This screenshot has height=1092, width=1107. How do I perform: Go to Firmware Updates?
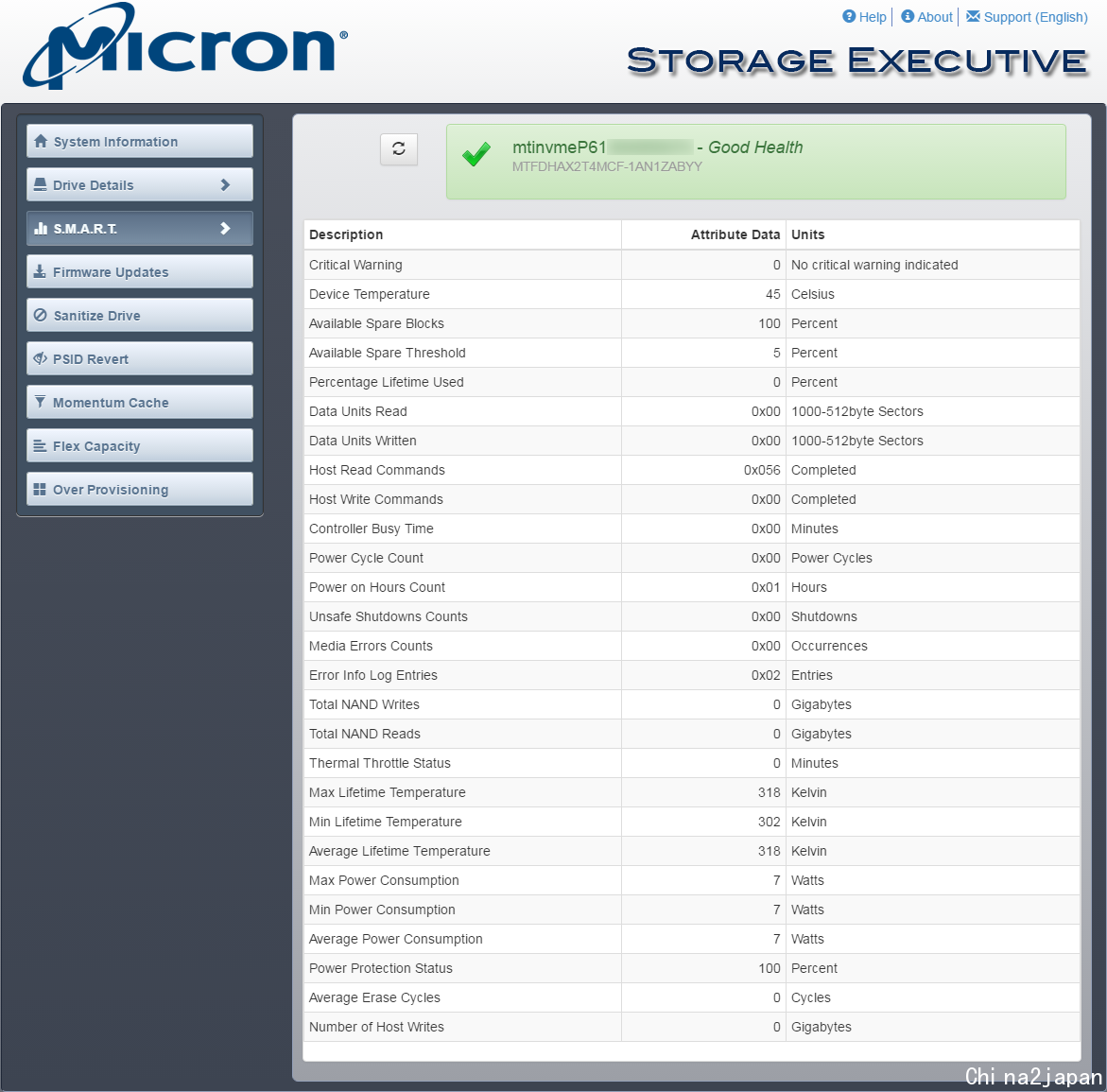point(140,271)
